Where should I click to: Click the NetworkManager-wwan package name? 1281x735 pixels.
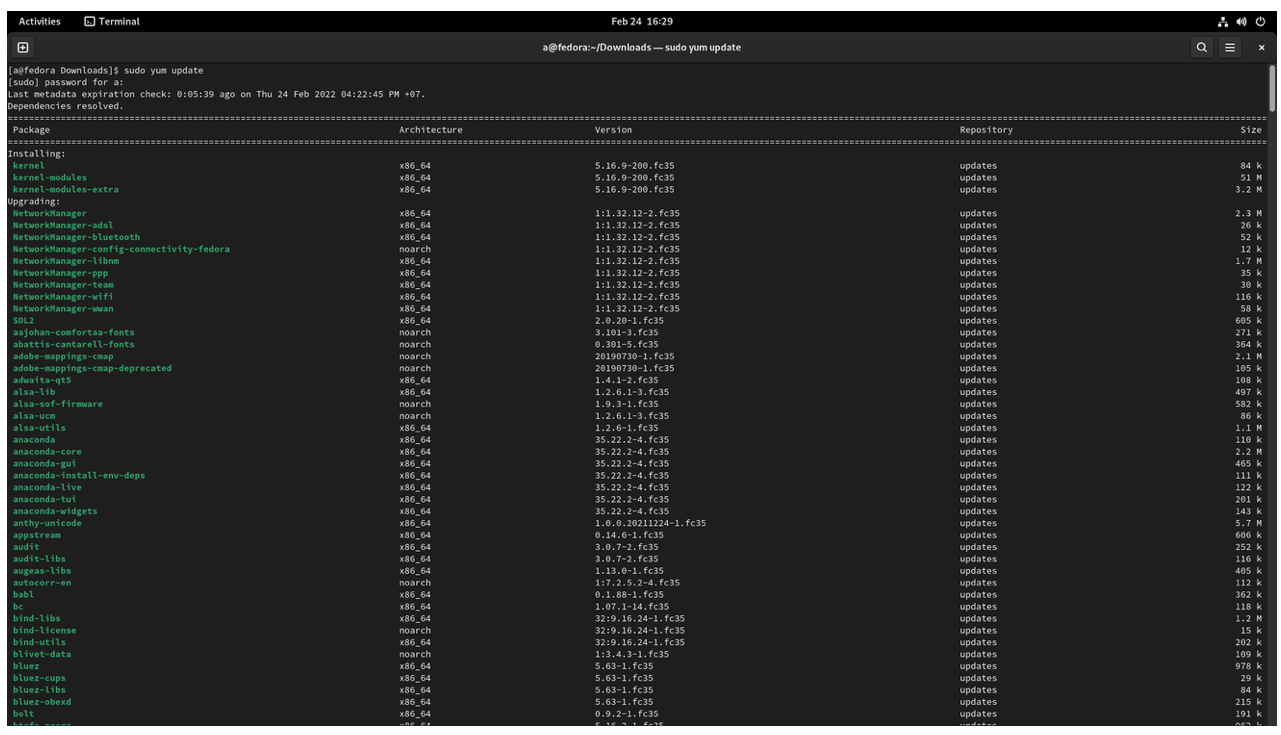pyautogui.click(x=63, y=309)
